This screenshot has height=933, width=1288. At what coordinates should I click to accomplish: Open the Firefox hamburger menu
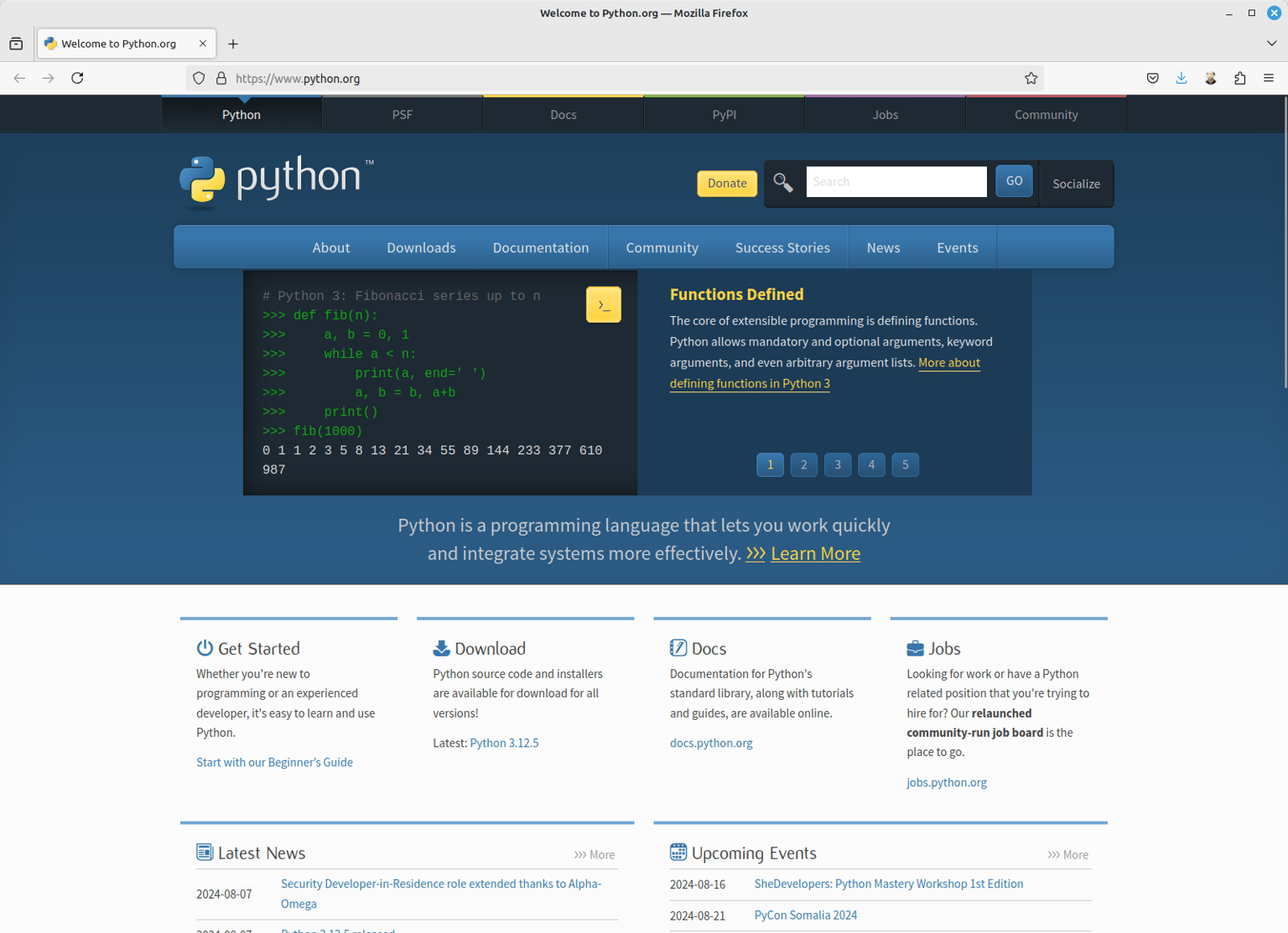pyautogui.click(x=1269, y=78)
